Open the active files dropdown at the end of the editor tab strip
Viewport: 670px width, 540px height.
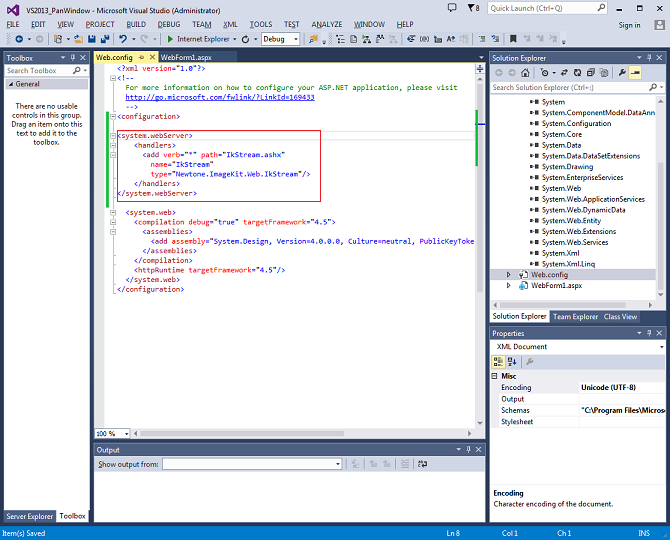(x=481, y=57)
